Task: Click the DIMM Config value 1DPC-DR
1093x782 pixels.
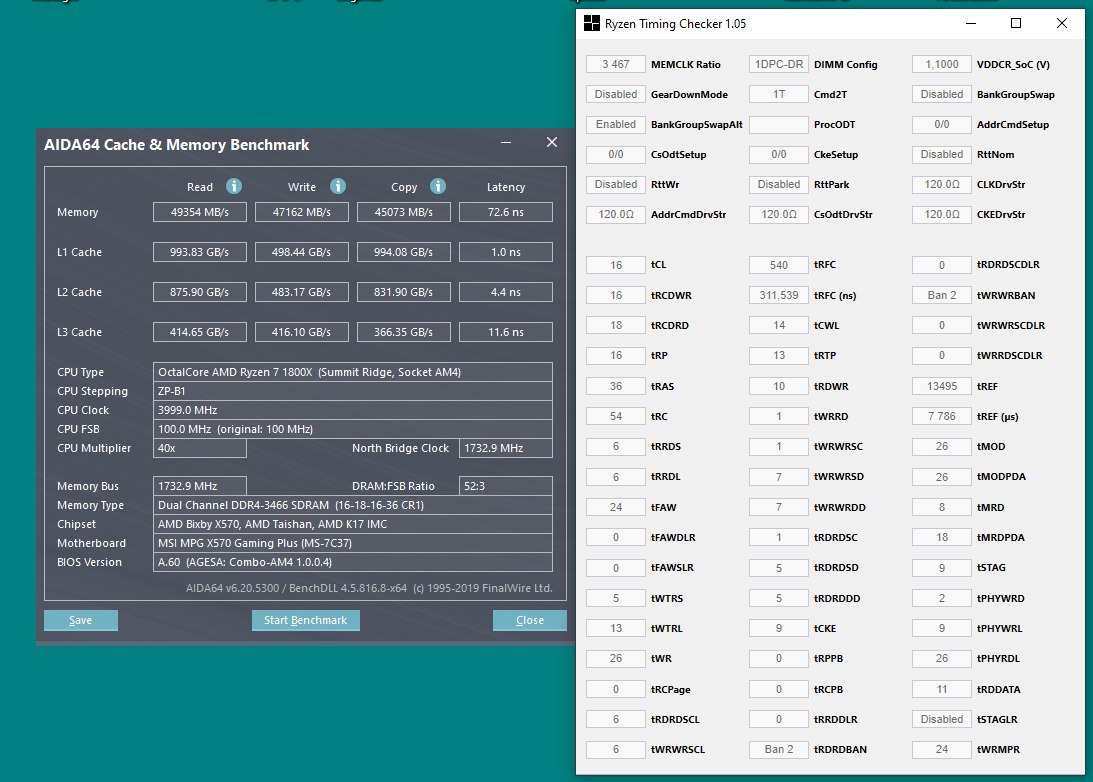Action: coord(779,64)
